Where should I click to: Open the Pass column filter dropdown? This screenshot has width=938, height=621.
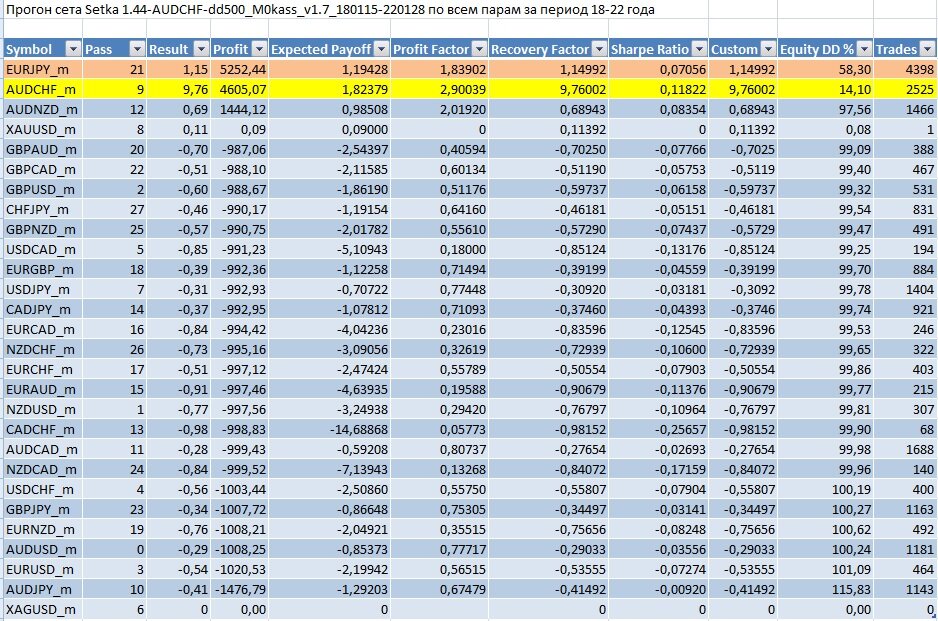click(137, 49)
